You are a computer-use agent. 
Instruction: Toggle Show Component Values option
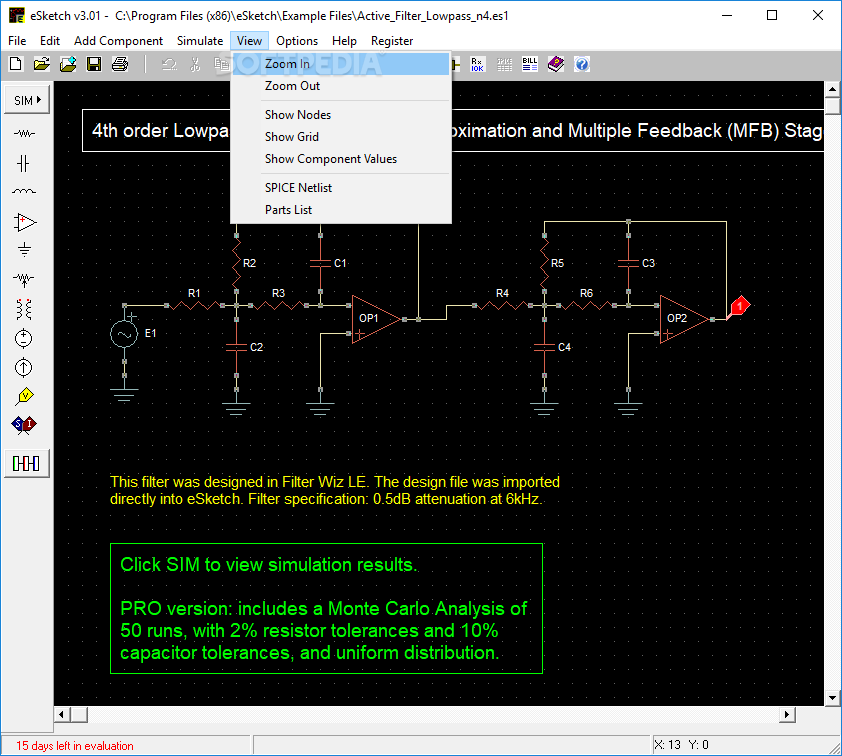(341, 159)
